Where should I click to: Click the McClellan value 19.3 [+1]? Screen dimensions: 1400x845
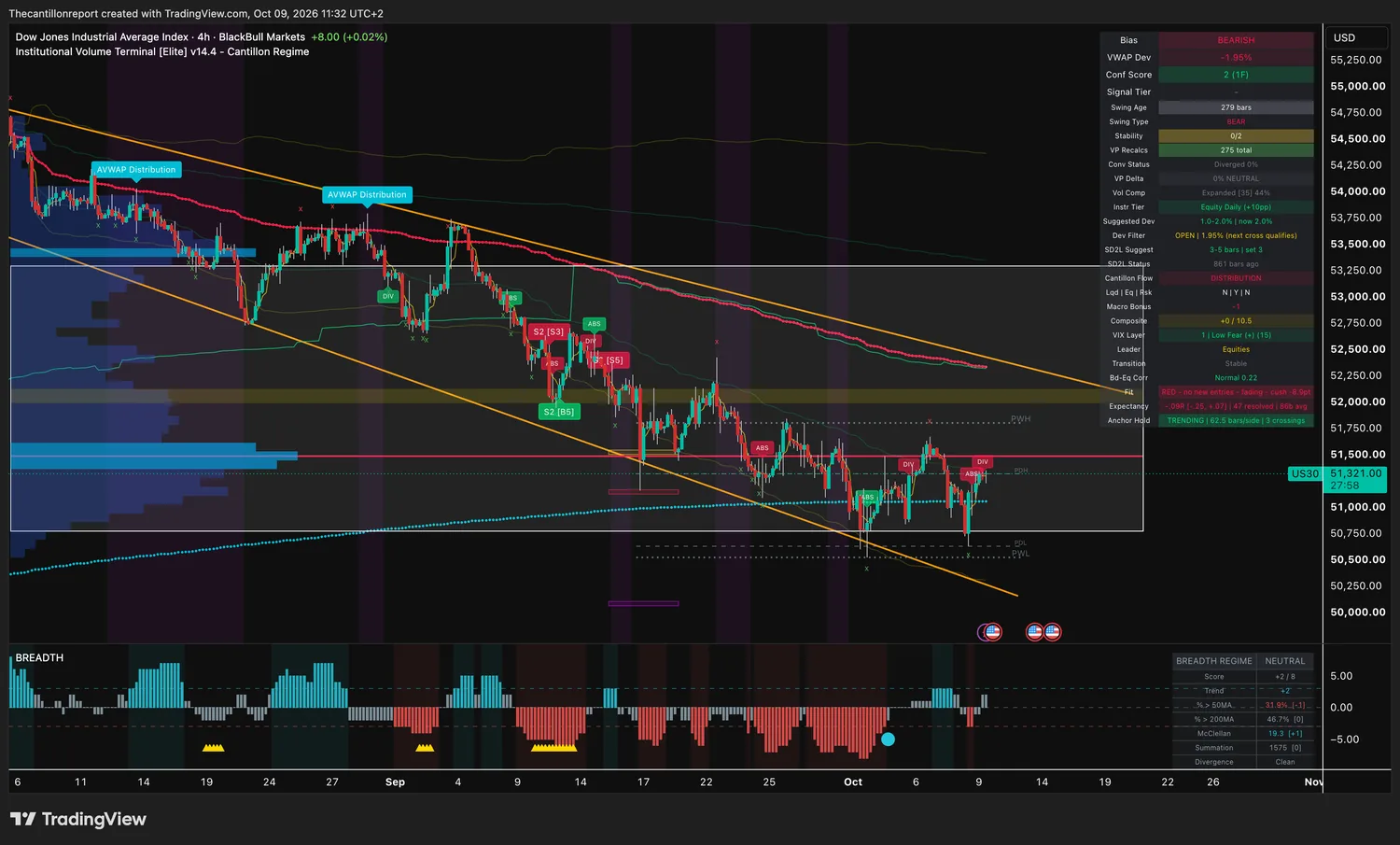(1285, 734)
